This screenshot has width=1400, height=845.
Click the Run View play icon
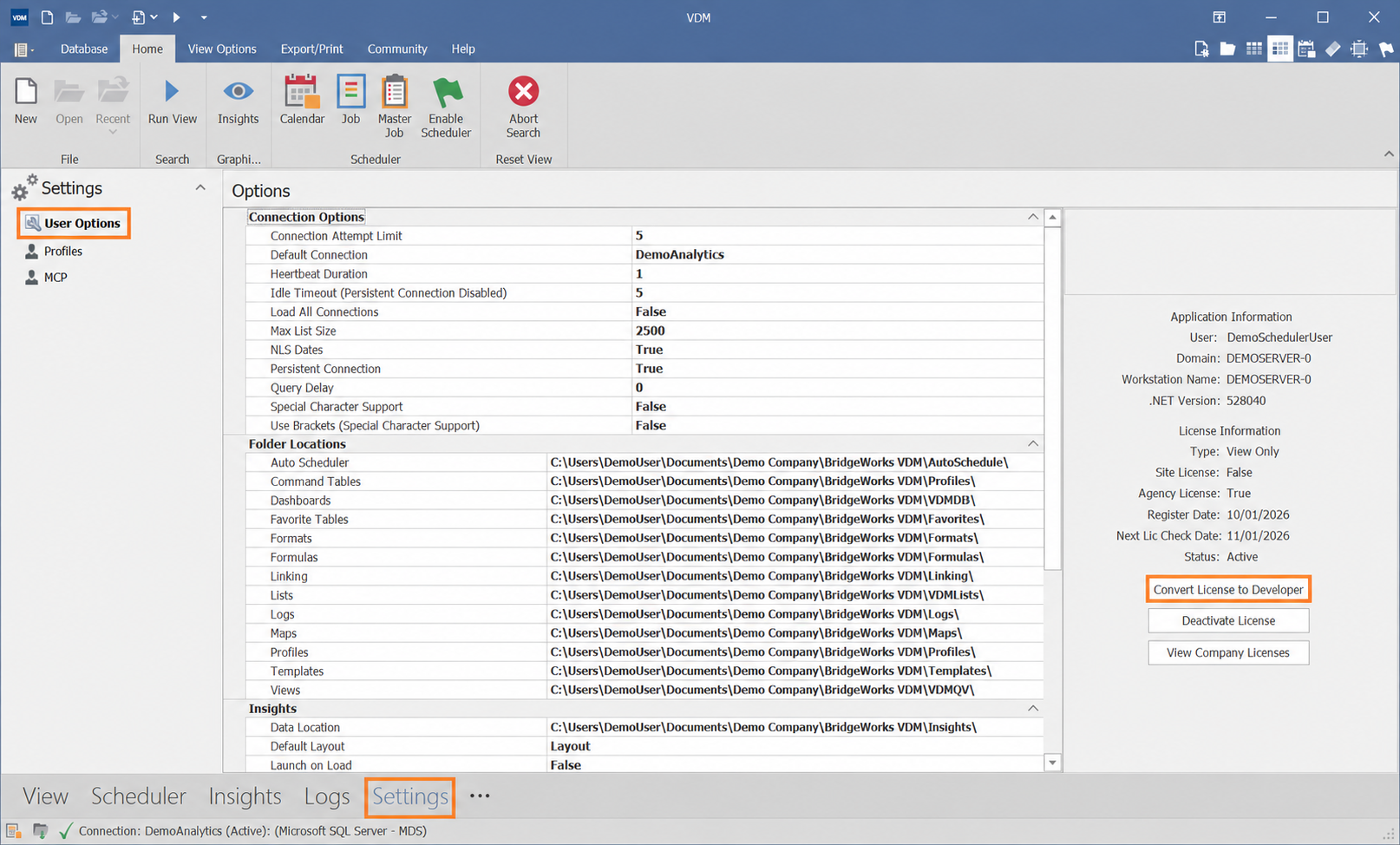(172, 91)
